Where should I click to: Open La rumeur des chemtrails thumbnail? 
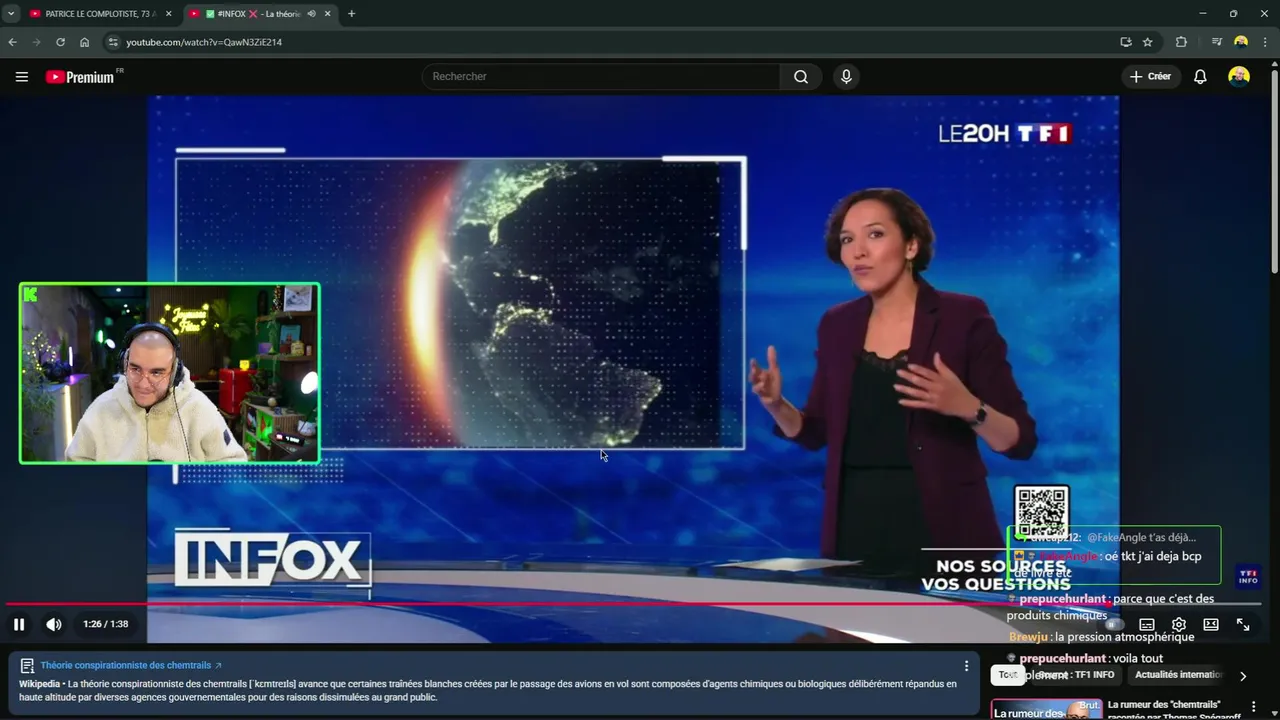pos(1046,710)
